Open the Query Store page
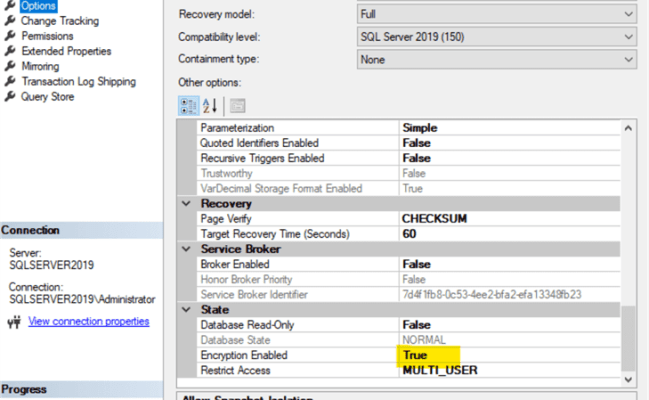This screenshot has width=649, height=400. (48, 96)
